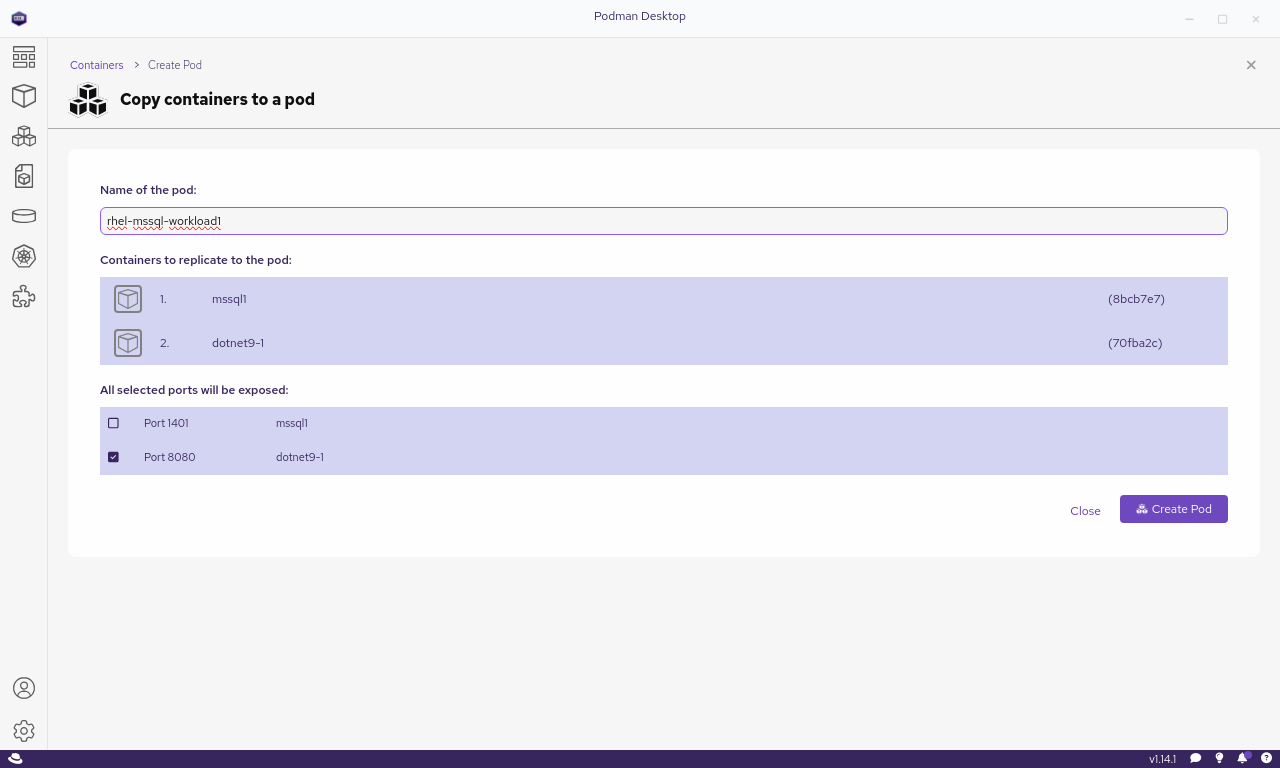Open the lightbulb troubleshooting icon
The width and height of the screenshot is (1280, 768).
(1219, 759)
